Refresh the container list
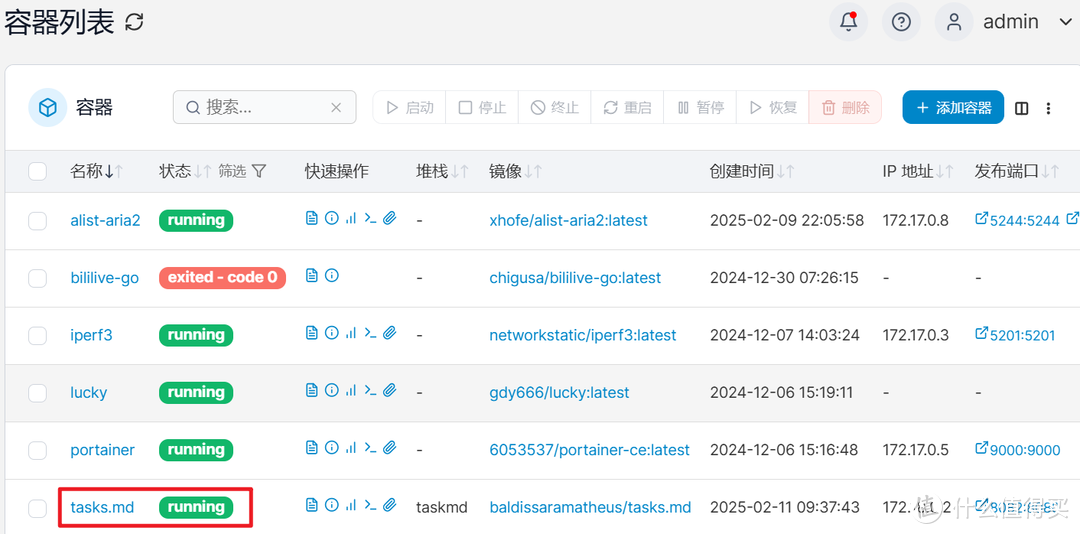 [x=134, y=23]
